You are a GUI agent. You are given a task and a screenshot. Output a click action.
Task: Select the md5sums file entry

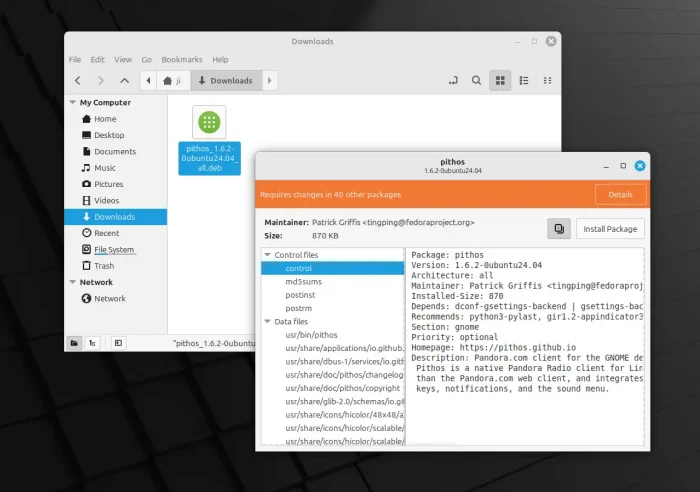pyautogui.click(x=333, y=282)
